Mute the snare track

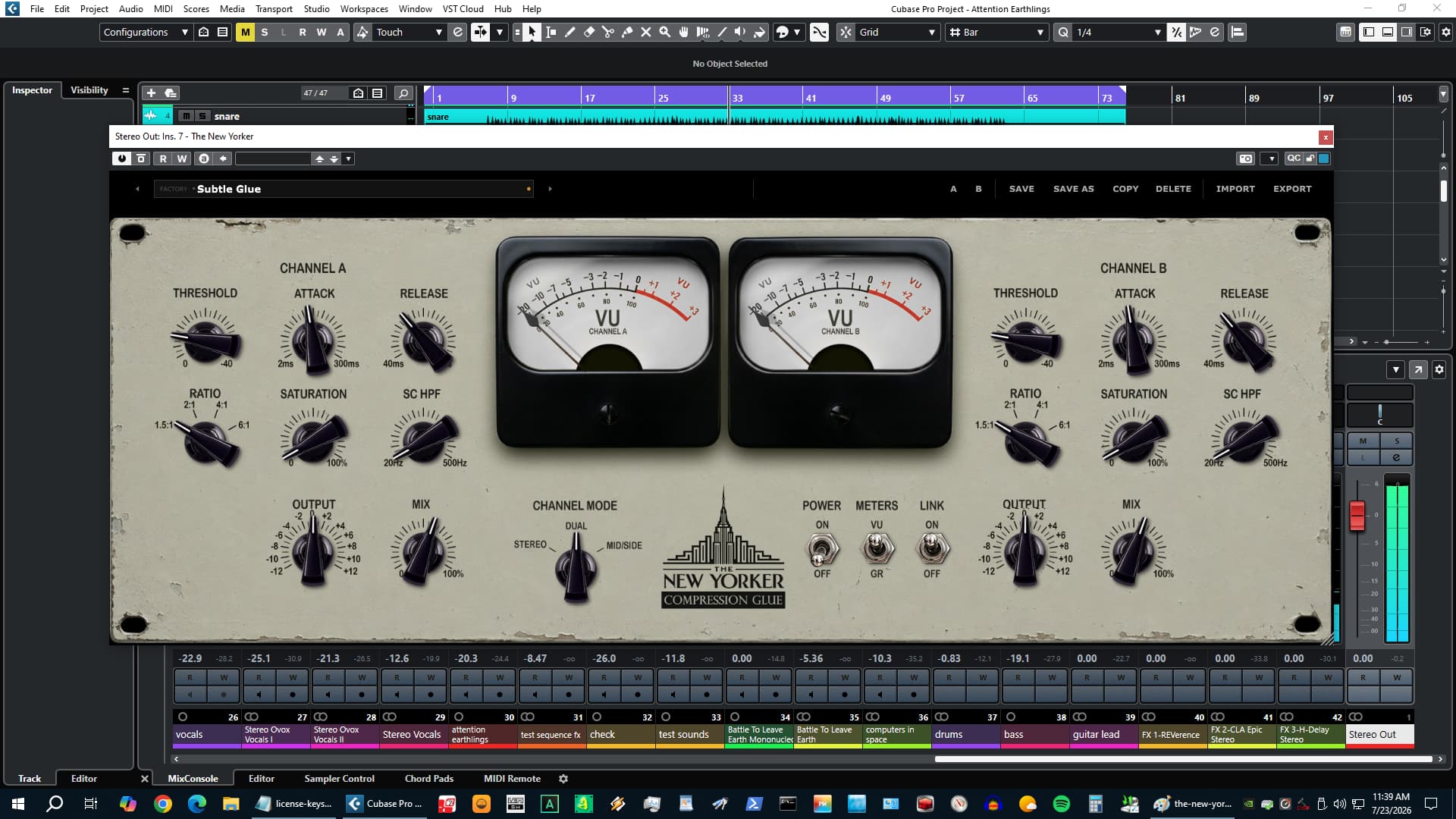coord(186,116)
